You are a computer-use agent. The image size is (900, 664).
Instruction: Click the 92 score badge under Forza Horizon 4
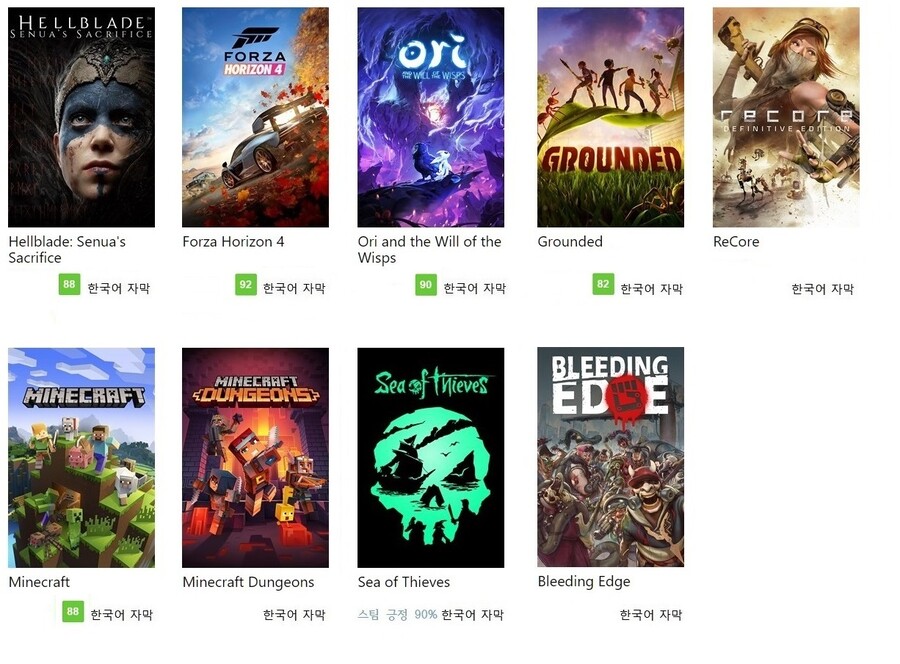click(x=246, y=284)
